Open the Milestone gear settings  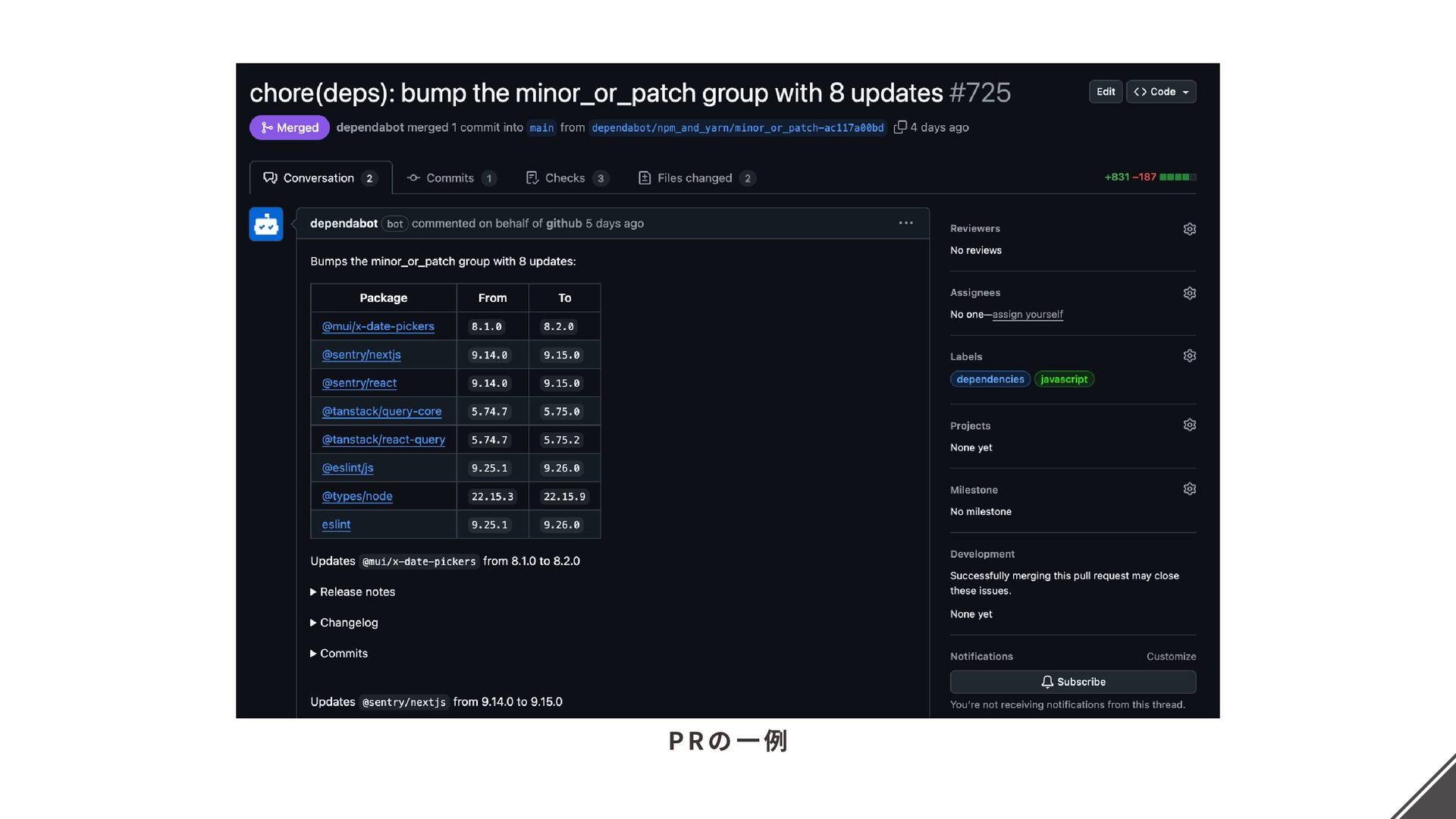pyautogui.click(x=1189, y=489)
